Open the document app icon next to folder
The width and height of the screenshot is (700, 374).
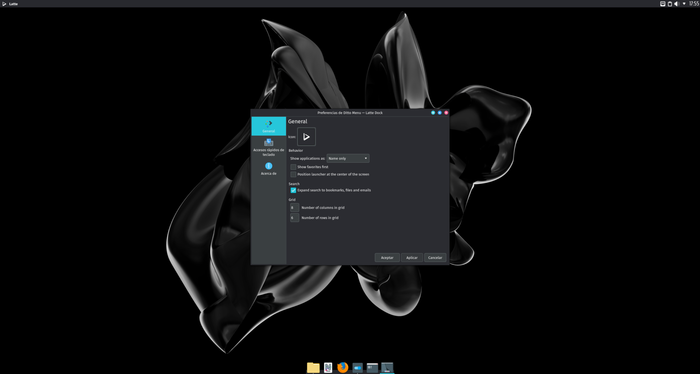[328, 367]
